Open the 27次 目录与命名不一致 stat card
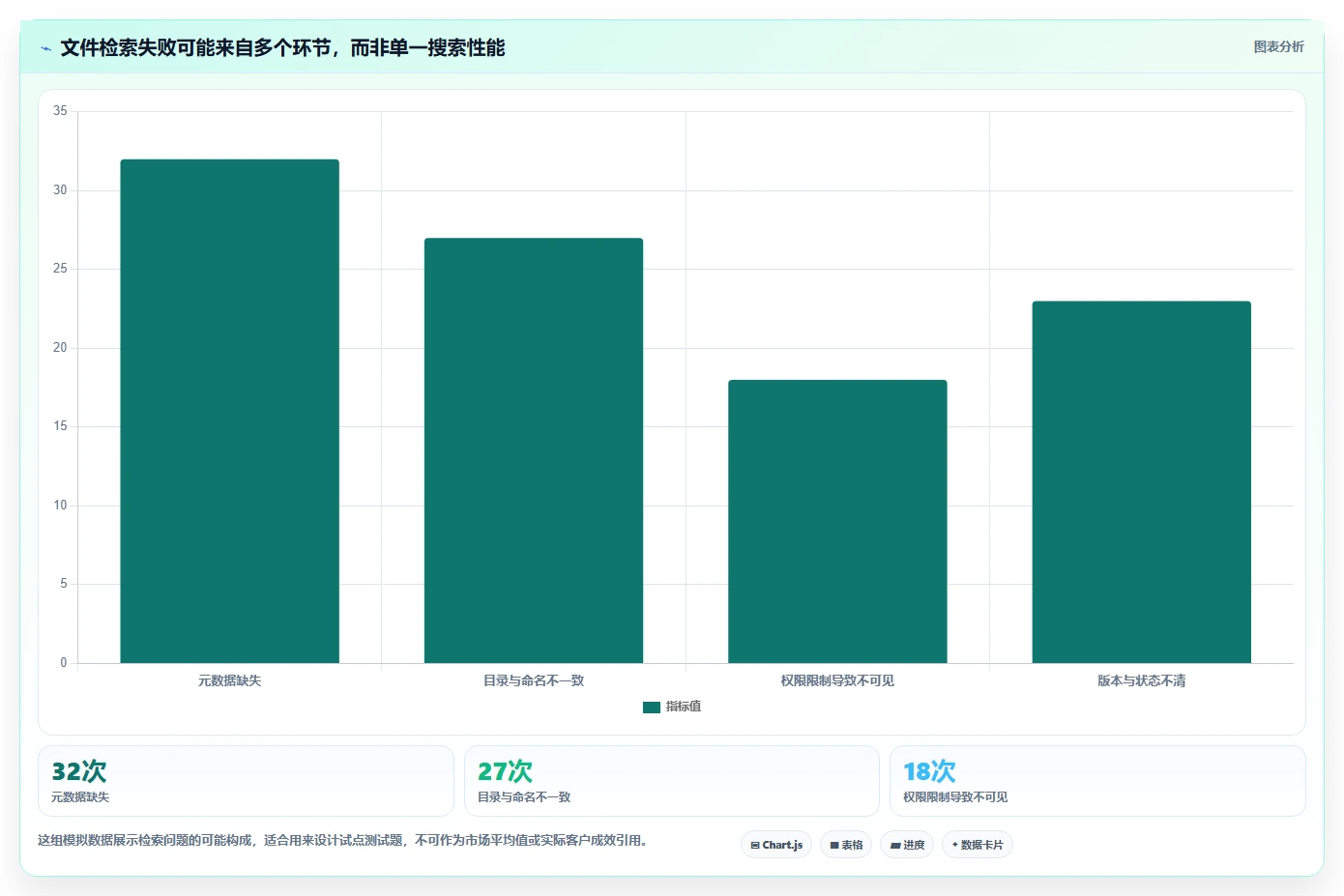 672,781
